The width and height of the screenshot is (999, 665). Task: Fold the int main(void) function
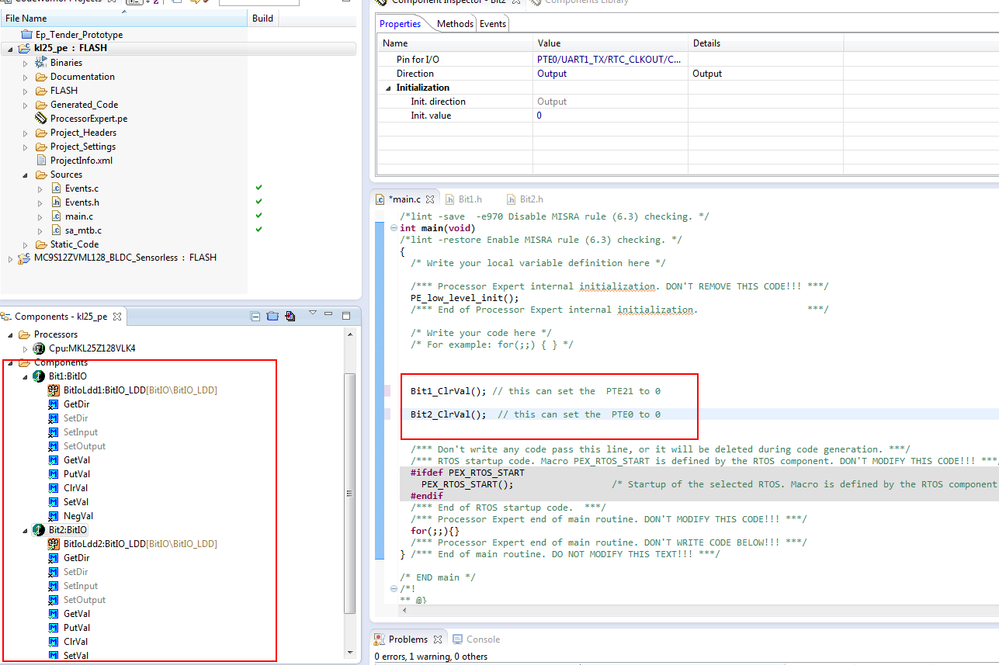(394, 228)
